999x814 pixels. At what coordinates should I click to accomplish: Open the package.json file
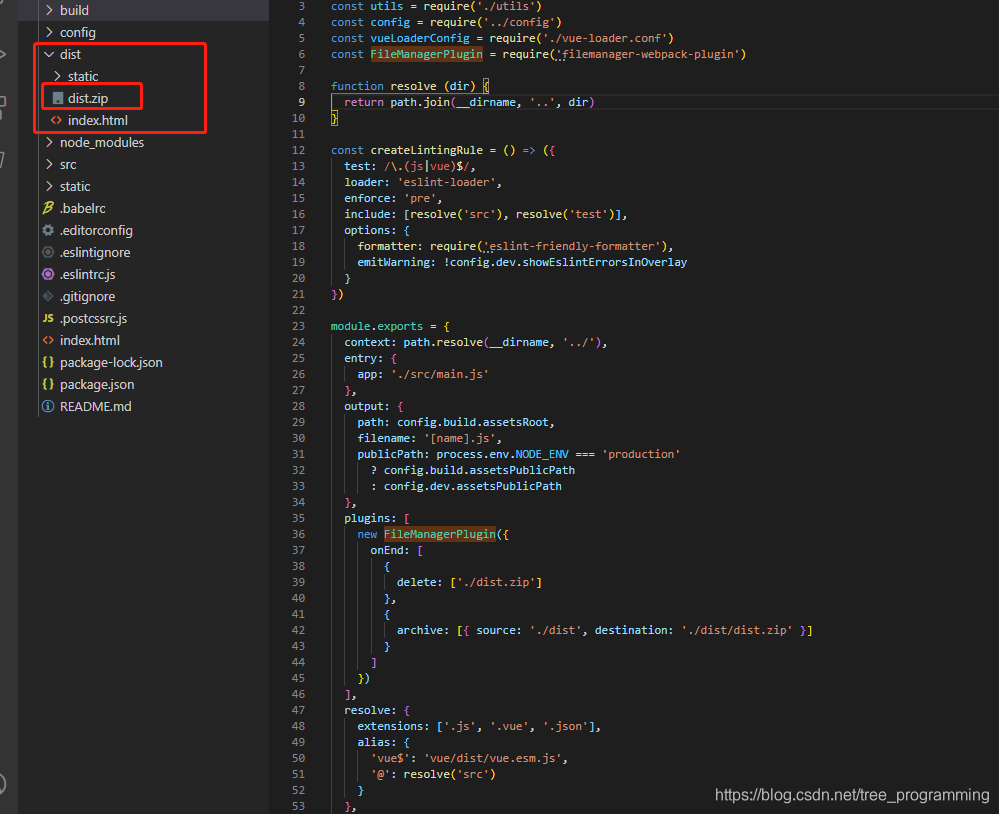click(97, 384)
